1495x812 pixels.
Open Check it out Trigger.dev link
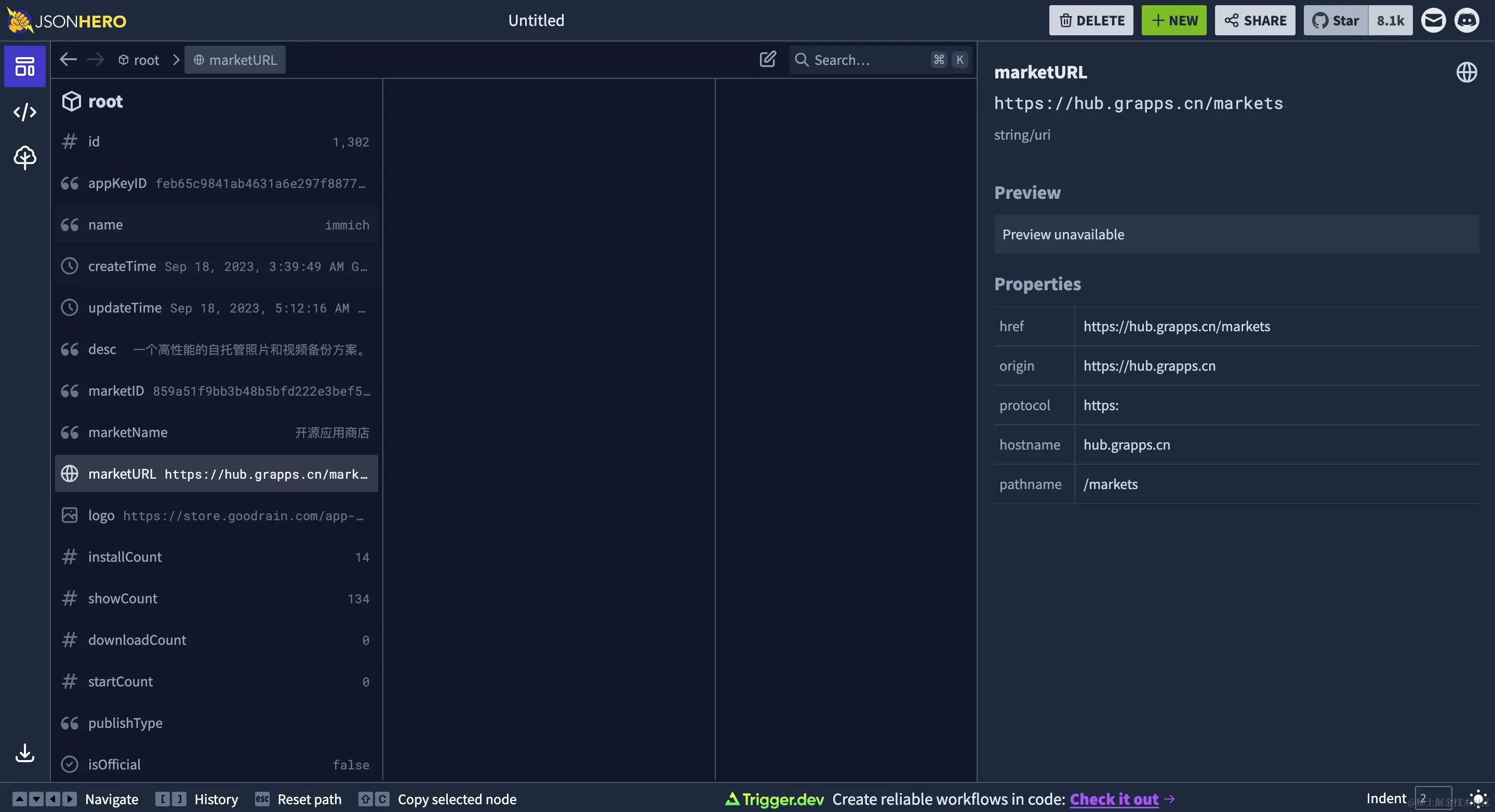1114,799
